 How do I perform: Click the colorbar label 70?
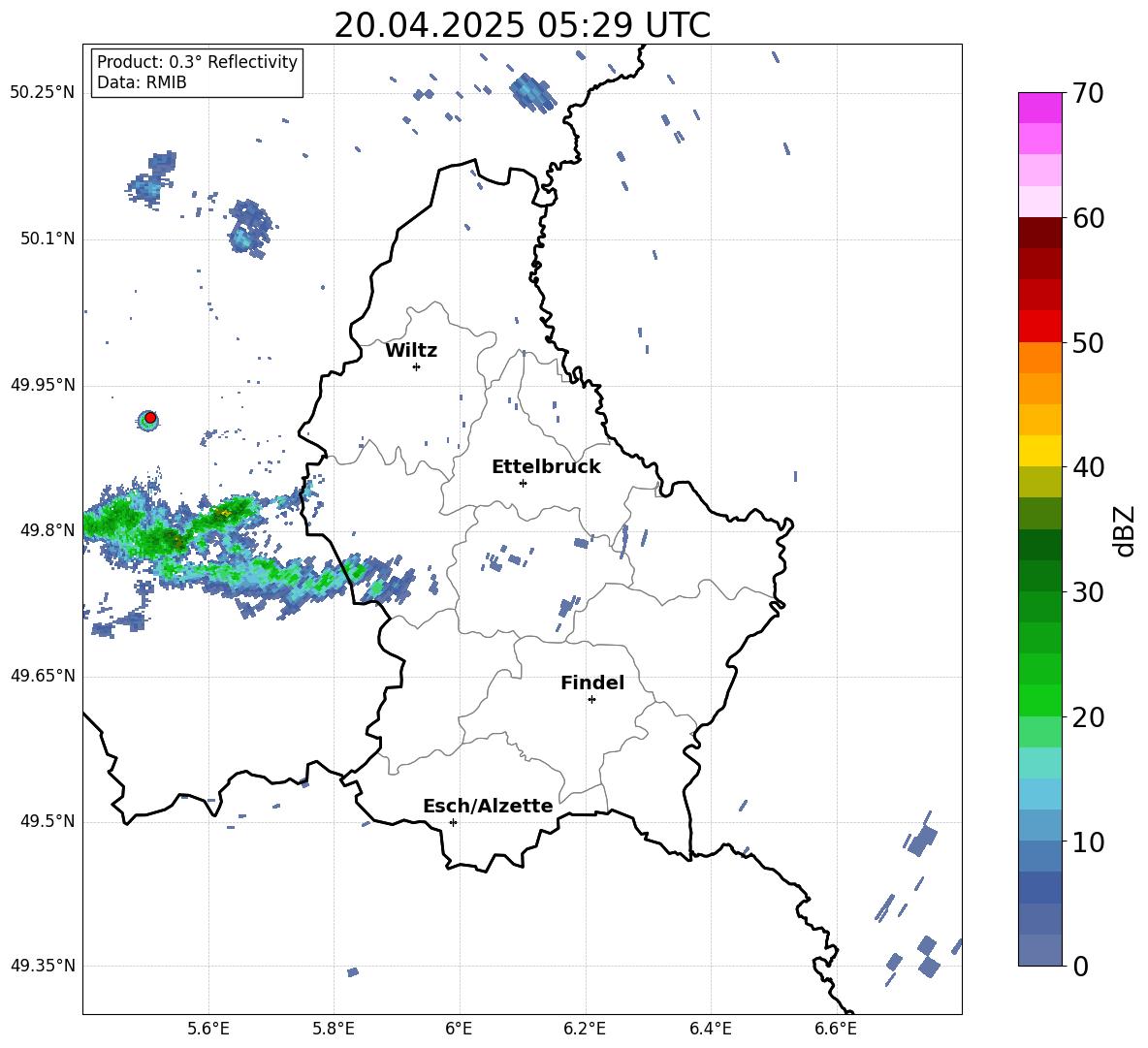click(x=1088, y=94)
